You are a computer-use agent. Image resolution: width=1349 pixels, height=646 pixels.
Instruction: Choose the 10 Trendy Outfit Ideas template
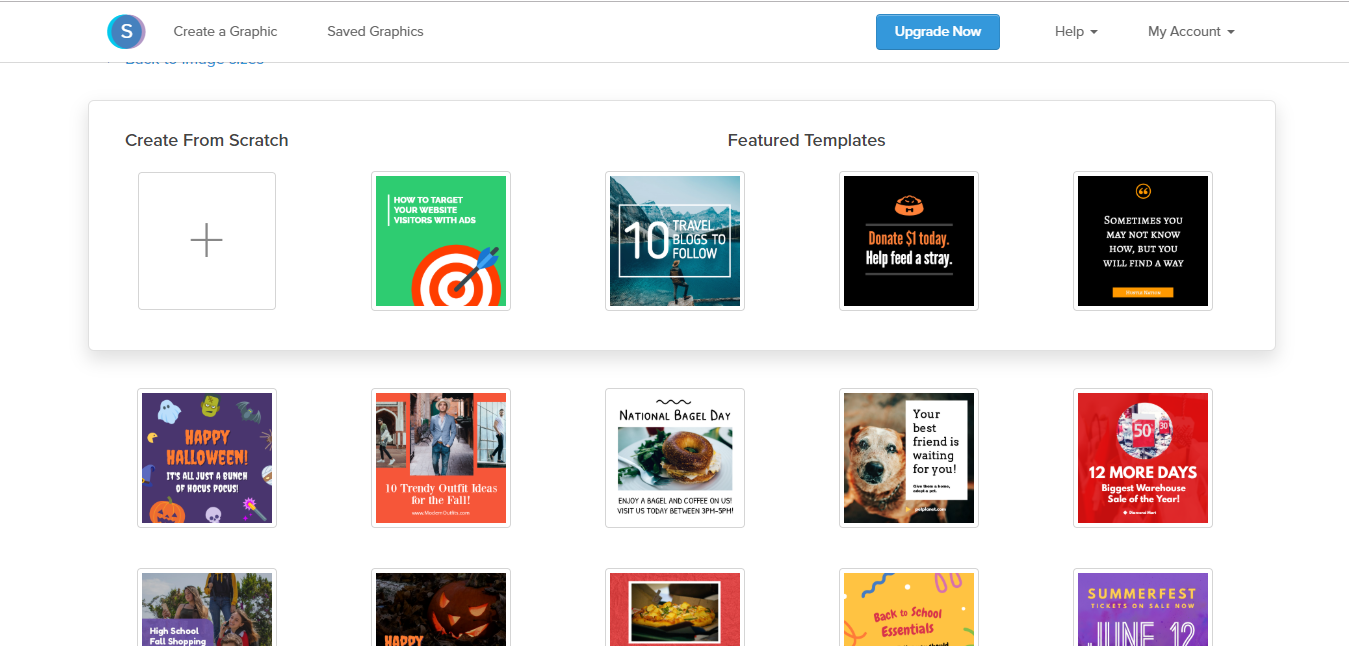(441, 458)
